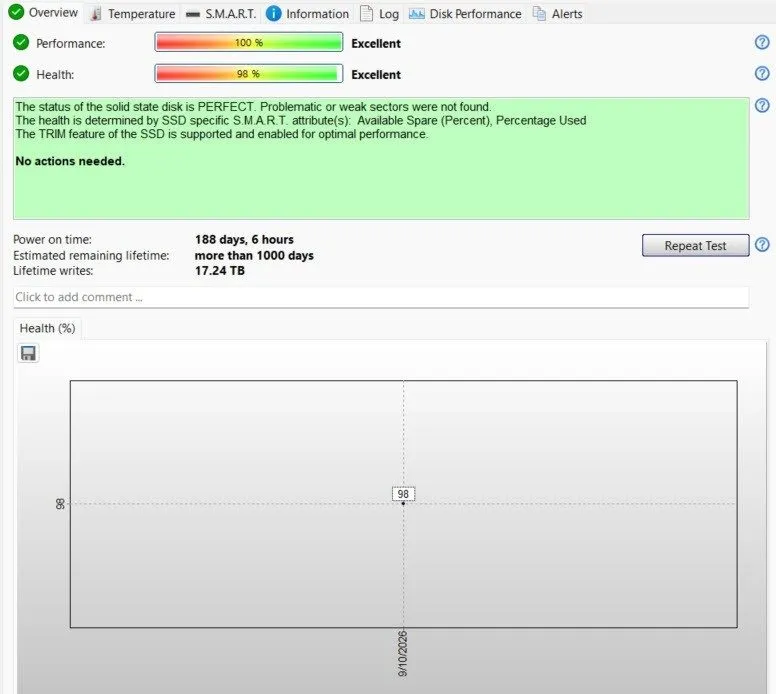
Task: Click the 'Click to add comment' field
Action: tap(381, 297)
